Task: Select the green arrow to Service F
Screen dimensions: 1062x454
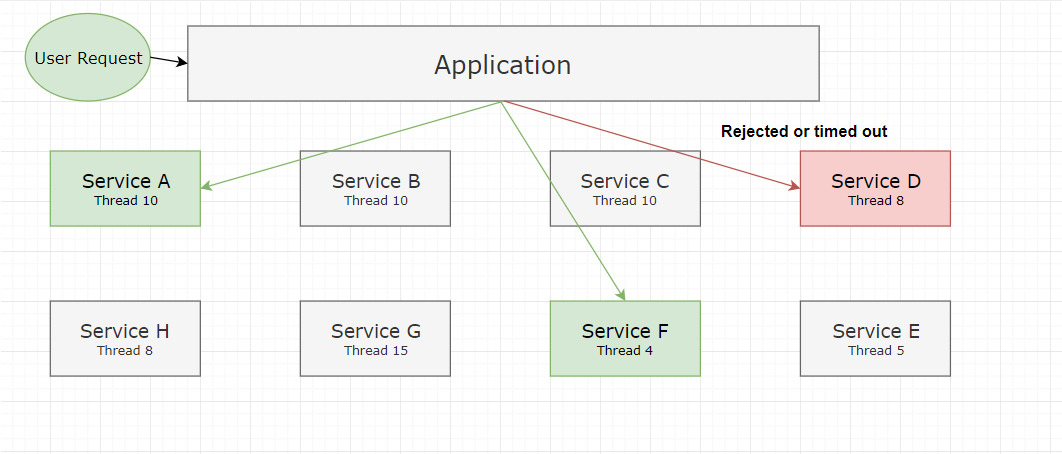Action: point(563,201)
